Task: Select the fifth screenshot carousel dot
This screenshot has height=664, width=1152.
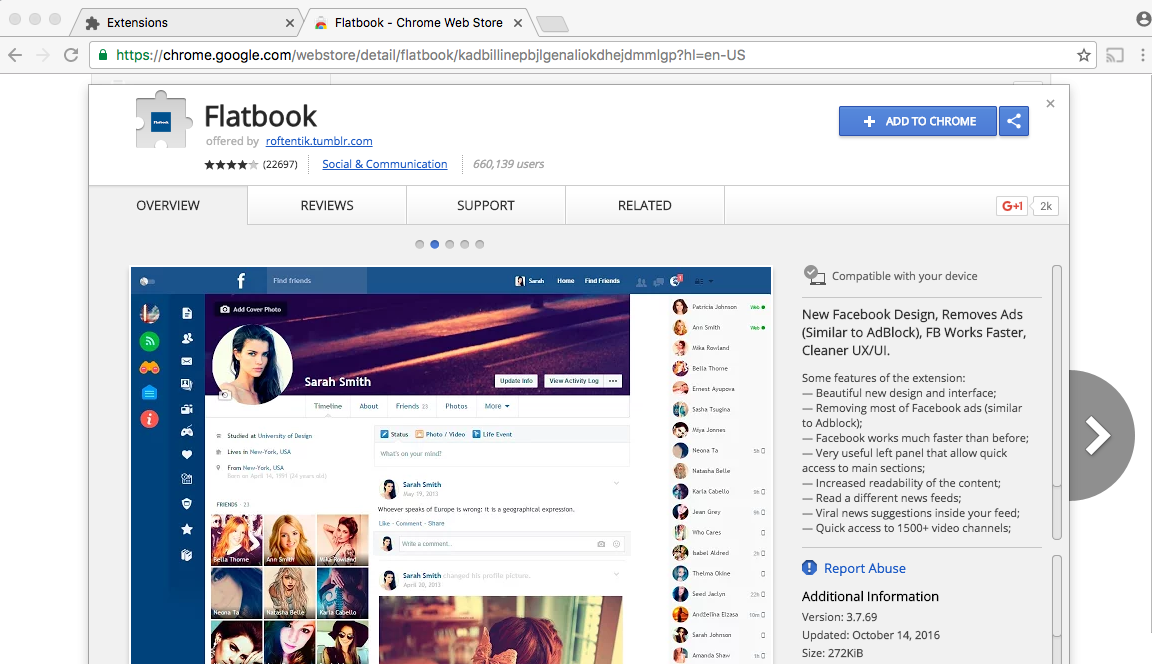Action: [x=480, y=245]
